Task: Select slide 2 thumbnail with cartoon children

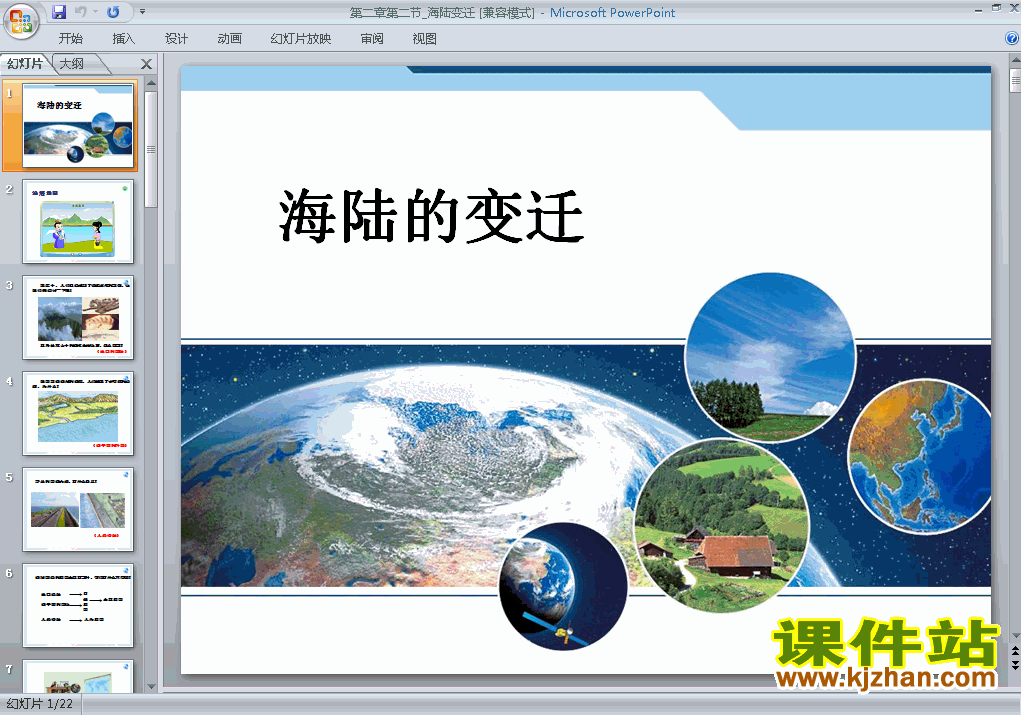Action: 78,221
